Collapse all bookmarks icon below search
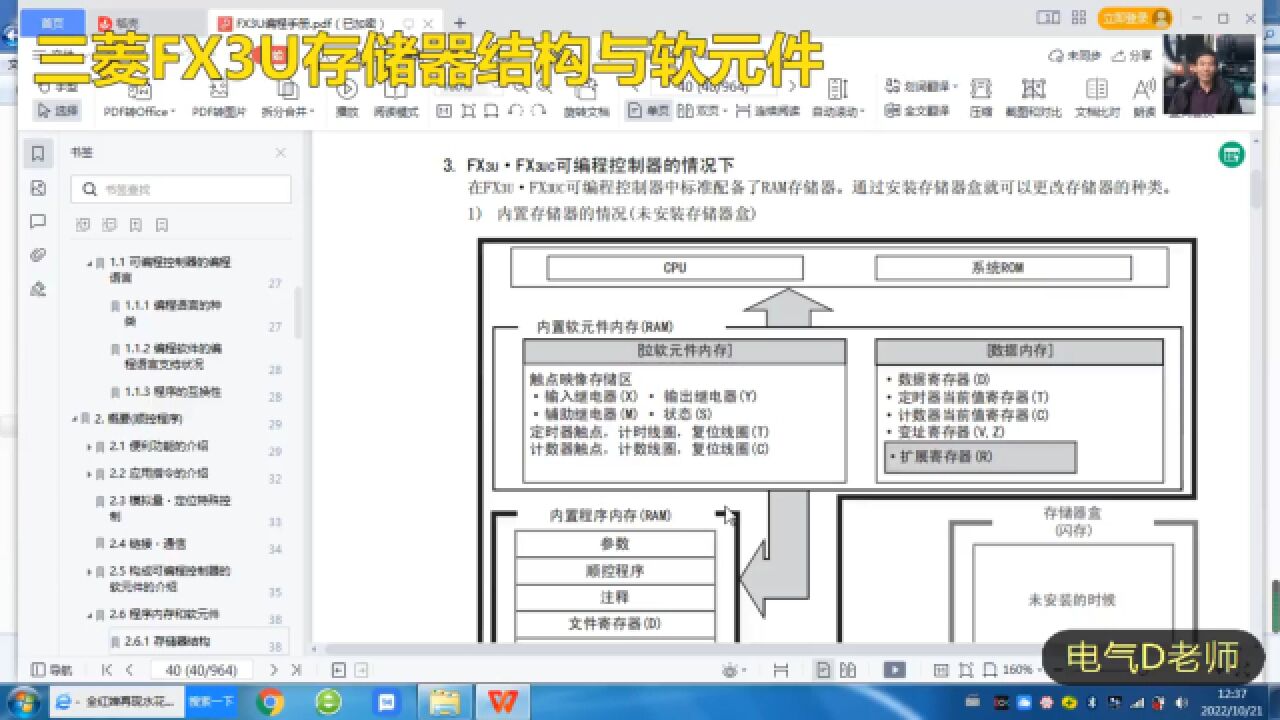1280x720 pixels. (x=110, y=225)
